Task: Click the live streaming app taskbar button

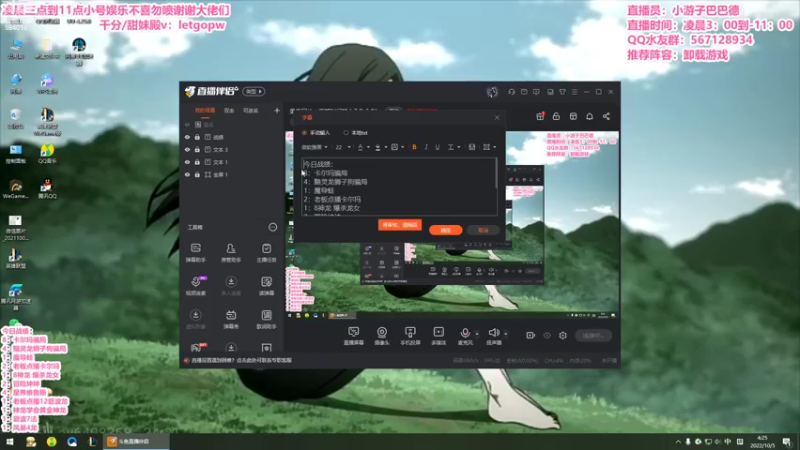Action: (137, 442)
